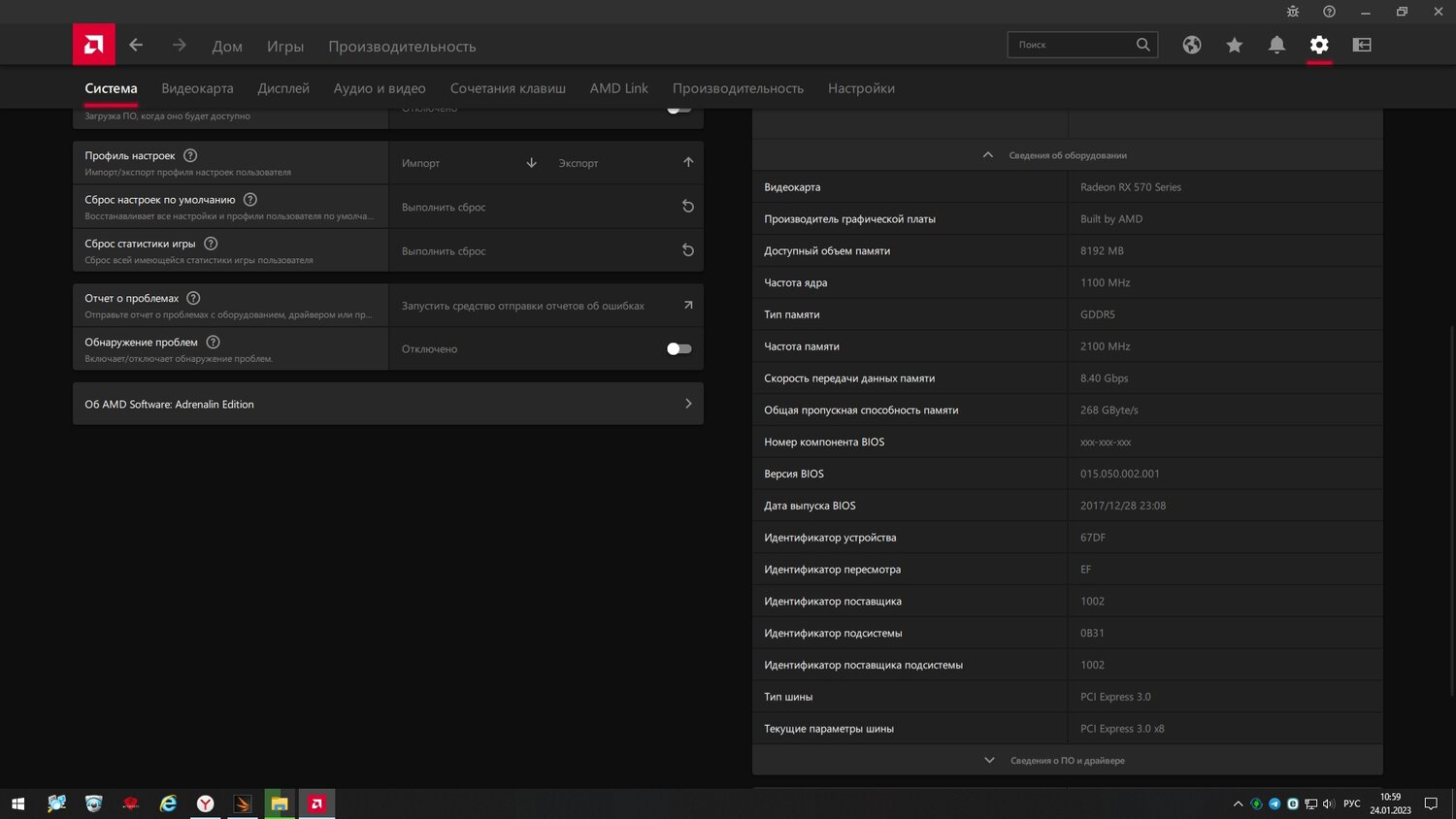This screenshot has width=1456, height=819.
Task: Open the Сочетания клавиш tab
Action: [x=508, y=88]
